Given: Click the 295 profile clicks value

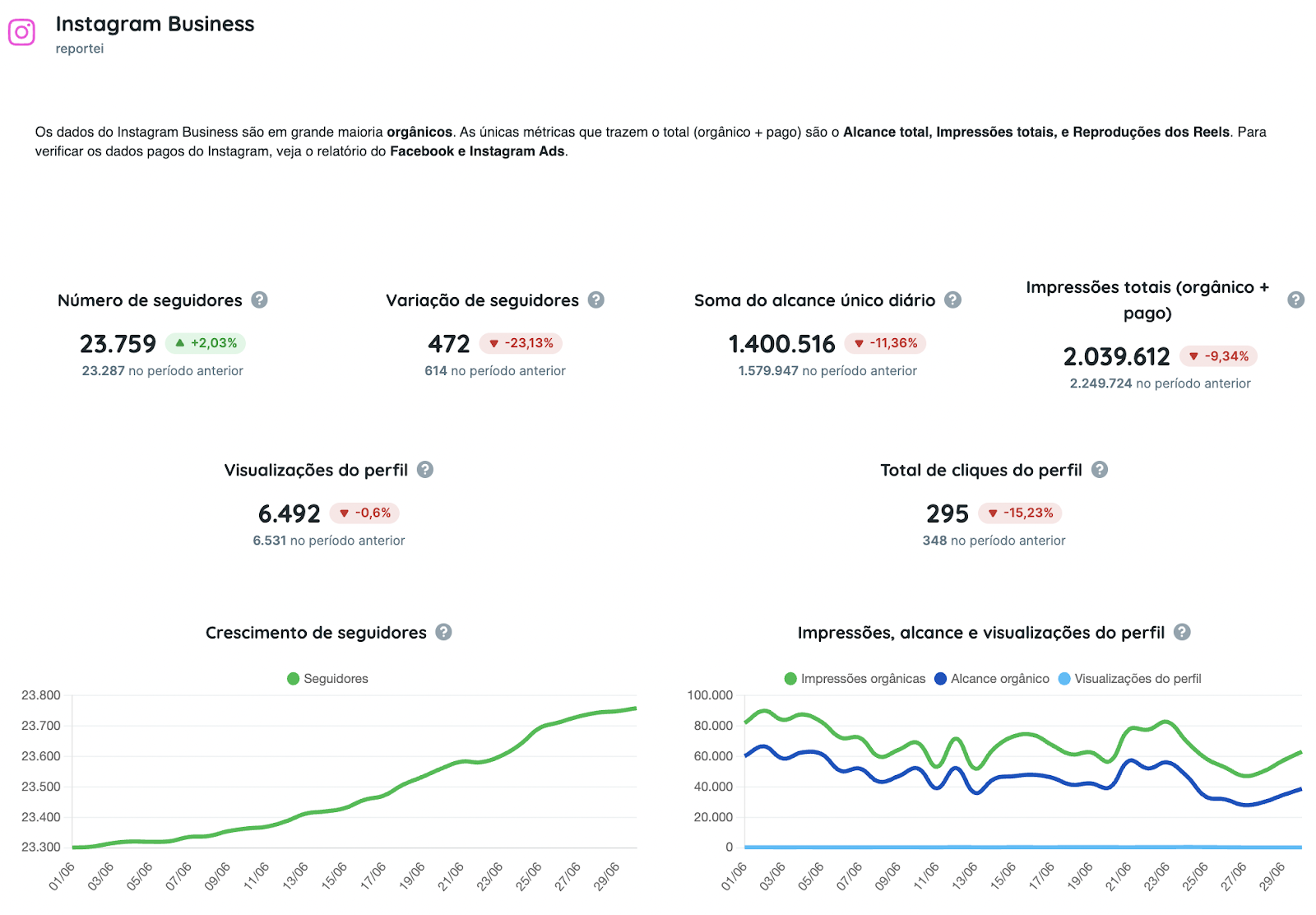Looking at the screenshot, I should tap(948, 513).
